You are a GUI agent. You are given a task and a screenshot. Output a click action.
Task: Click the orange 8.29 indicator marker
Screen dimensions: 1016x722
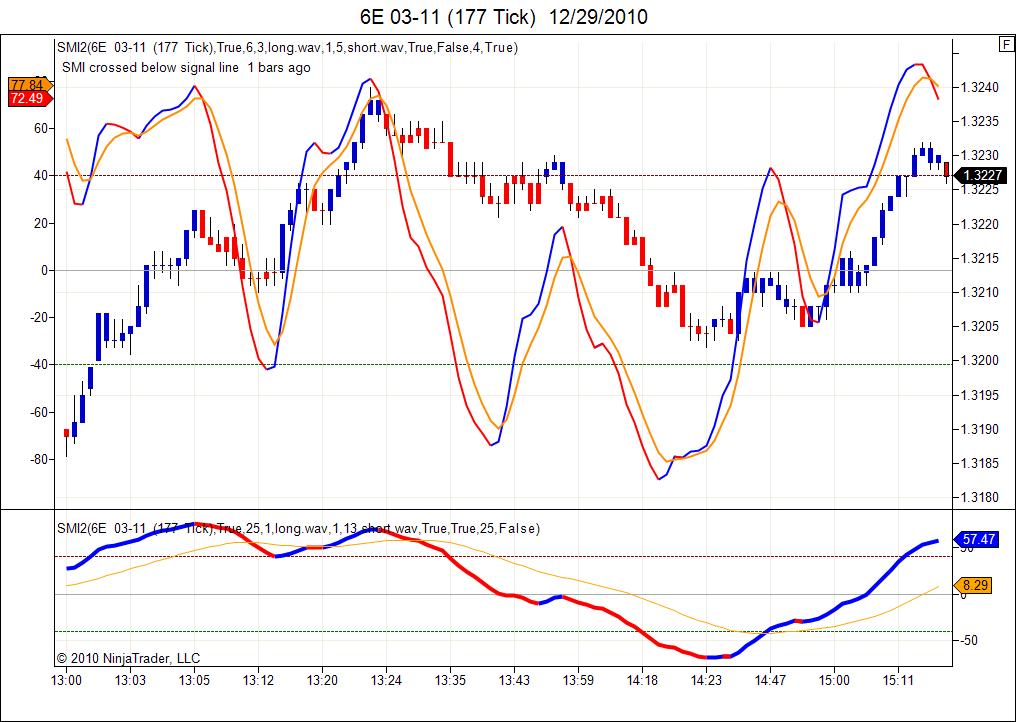[973, 585]
